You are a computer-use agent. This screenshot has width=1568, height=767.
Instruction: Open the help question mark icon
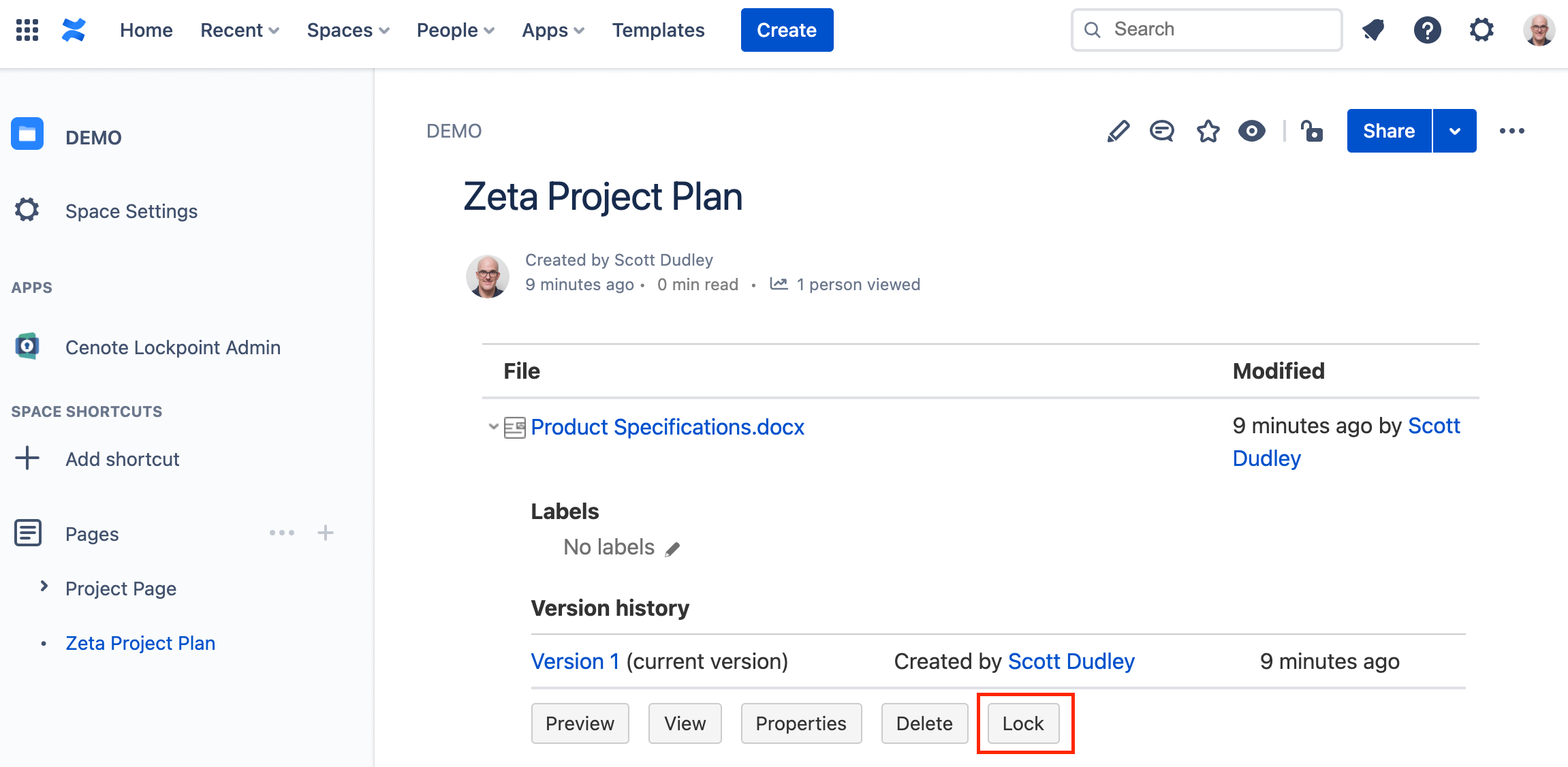click(1428, 30)
